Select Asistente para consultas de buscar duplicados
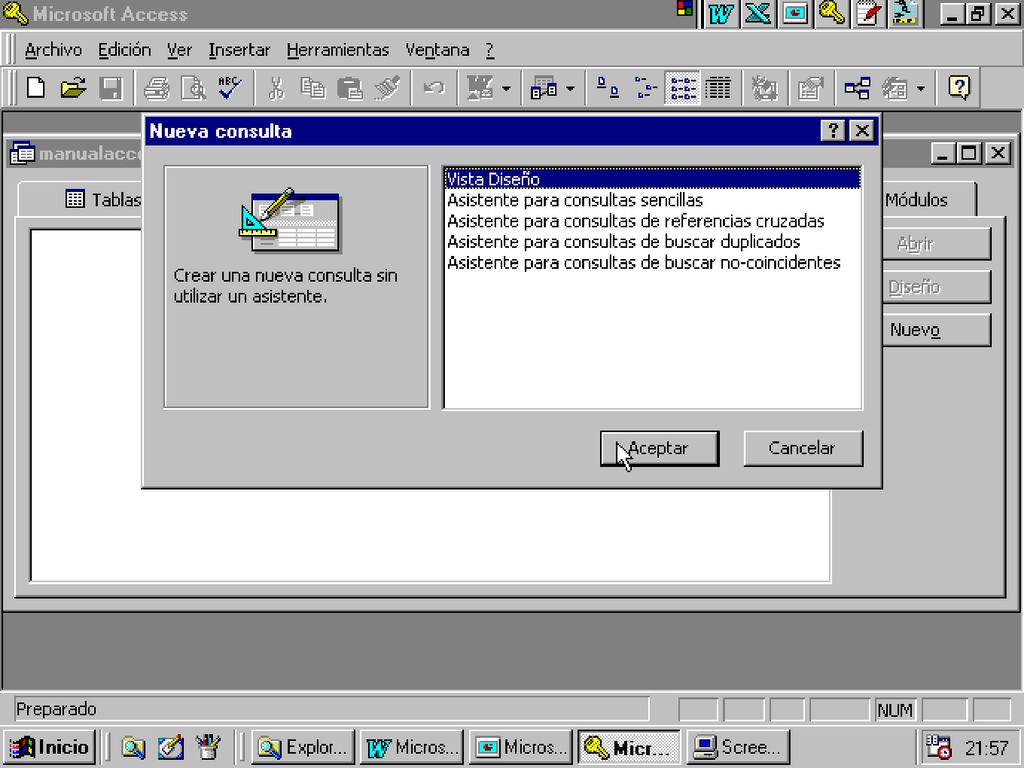The height and width of the screenshot is (768, 1024). coord(652,242)
